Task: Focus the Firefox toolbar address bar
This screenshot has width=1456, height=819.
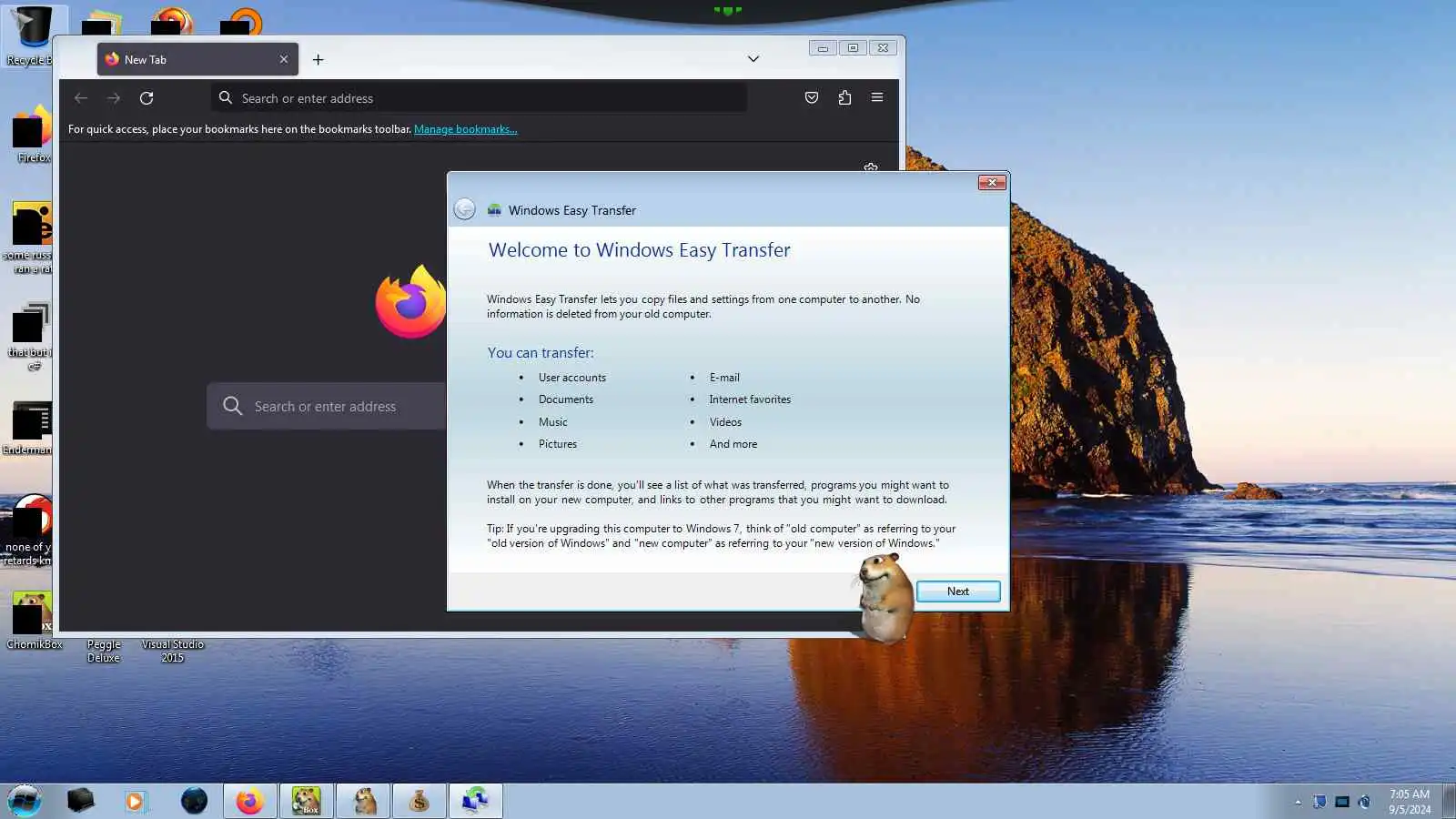Action: [480, 98]
